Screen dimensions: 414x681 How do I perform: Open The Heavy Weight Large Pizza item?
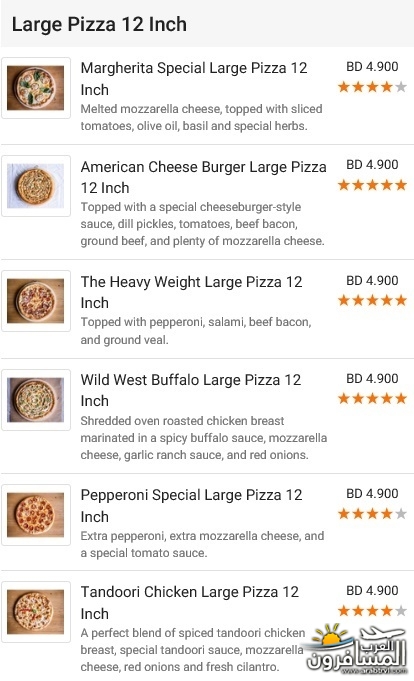(191, 292)
